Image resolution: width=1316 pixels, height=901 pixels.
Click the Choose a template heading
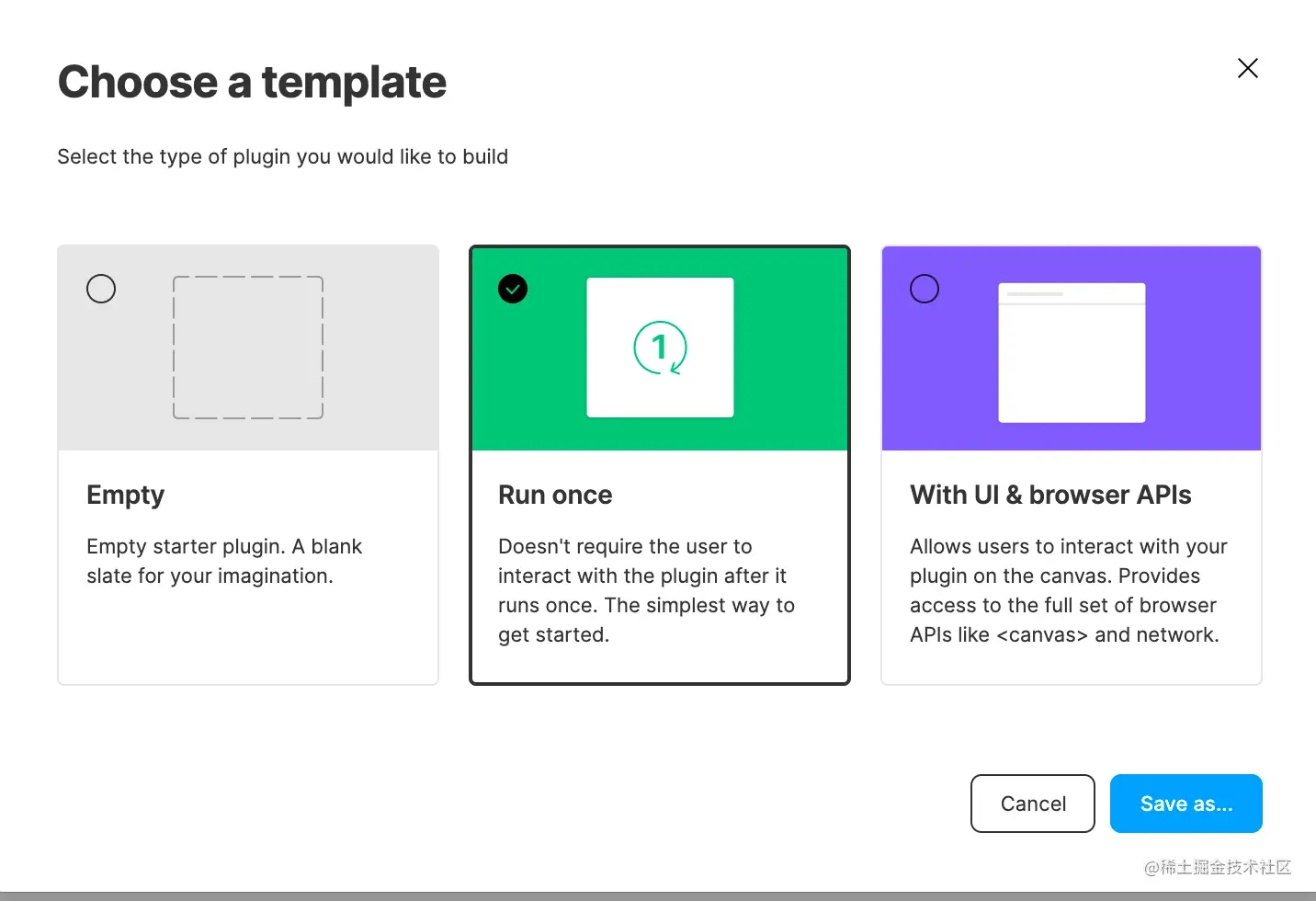(x=252, y=82)
